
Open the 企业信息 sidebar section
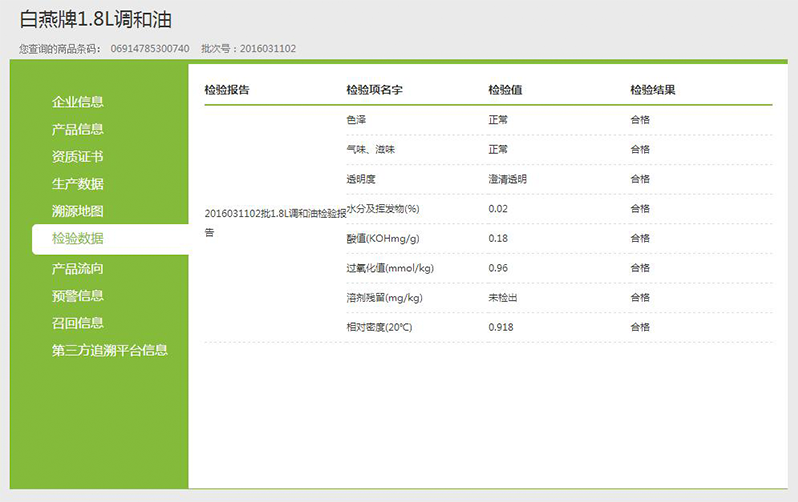[77, 102]
